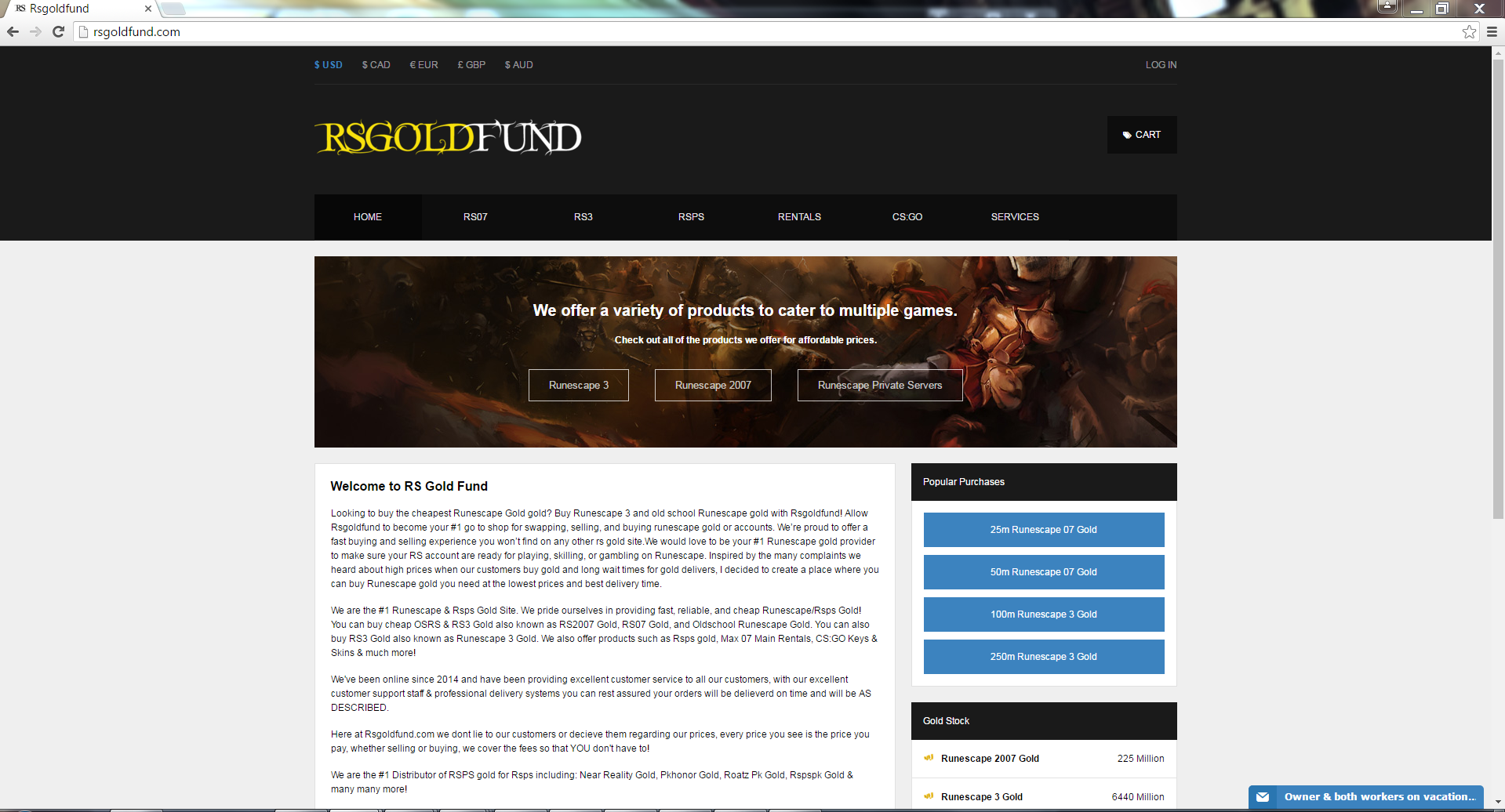Open the RSPS menu item
Image resolution: width=1505 pixels, height=812 pixels.
pyautogui.click(x=691, y=217)
